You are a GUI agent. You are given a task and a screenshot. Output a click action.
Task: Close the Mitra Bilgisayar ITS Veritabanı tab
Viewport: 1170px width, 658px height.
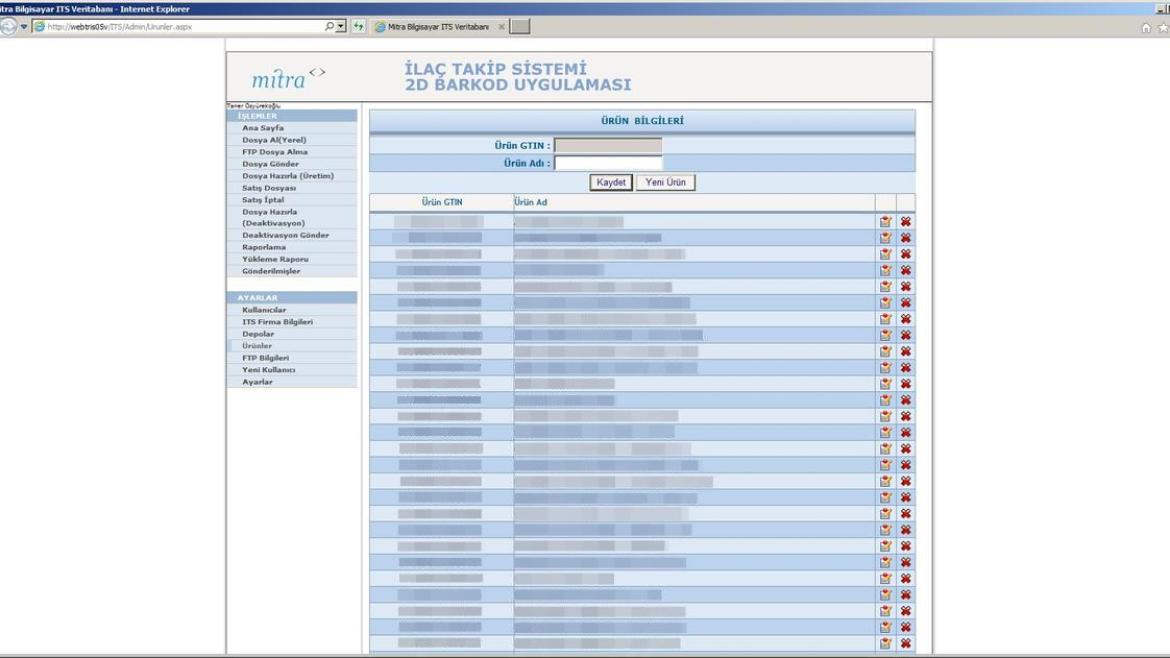[501, 27]
